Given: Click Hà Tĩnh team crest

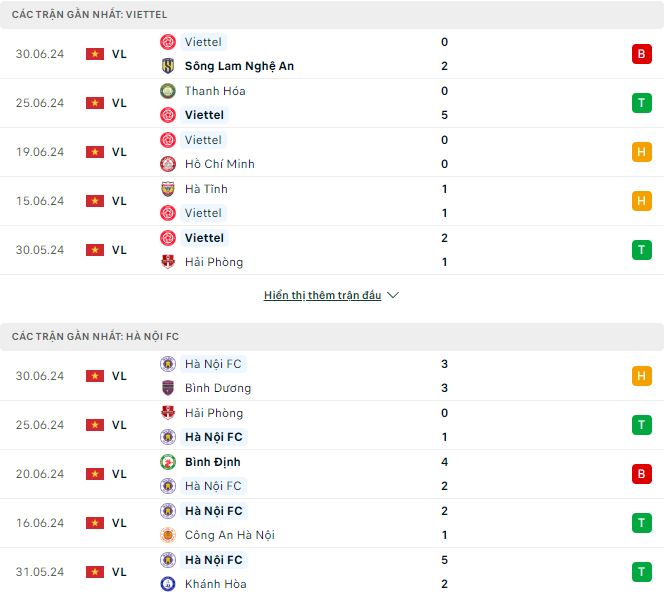Looking at the screenshot, I should tap(168, 189).
